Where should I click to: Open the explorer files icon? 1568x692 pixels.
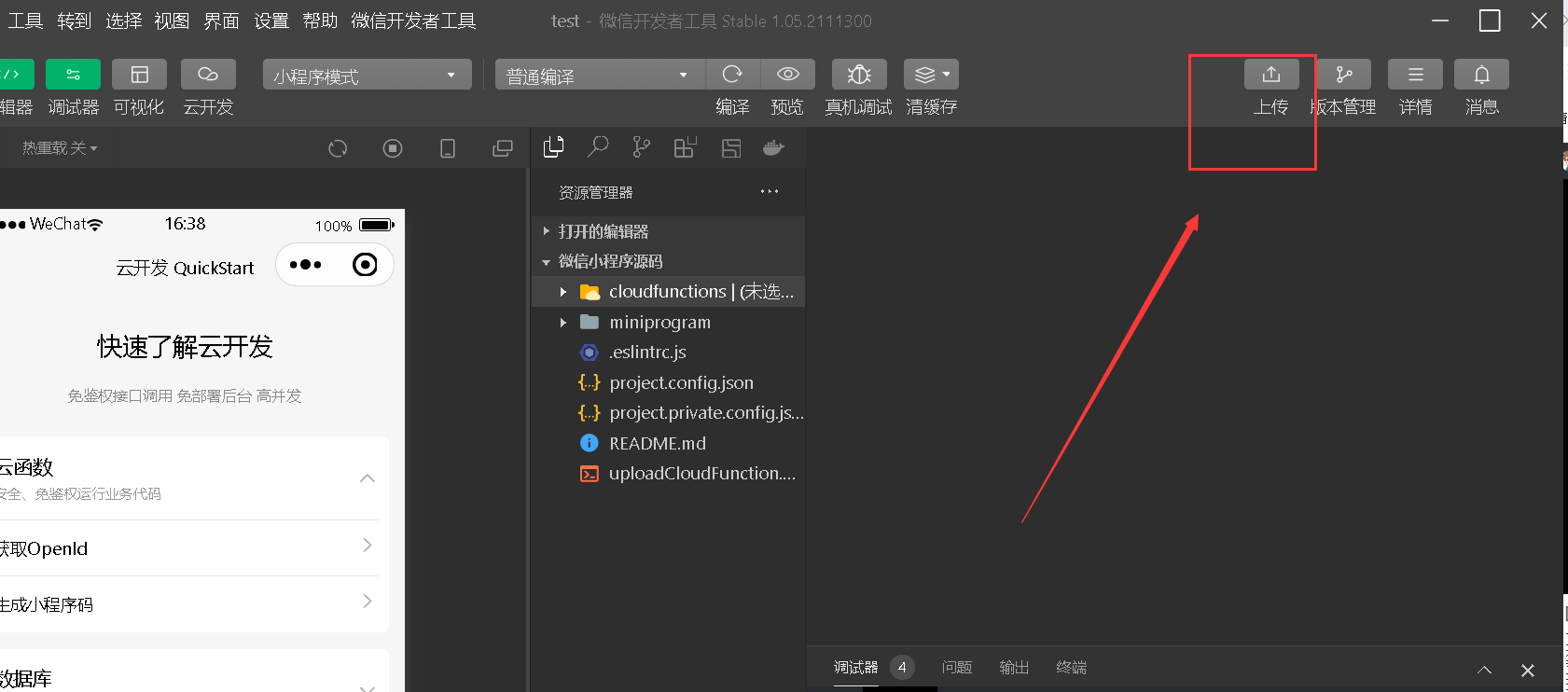pos(554,147)
